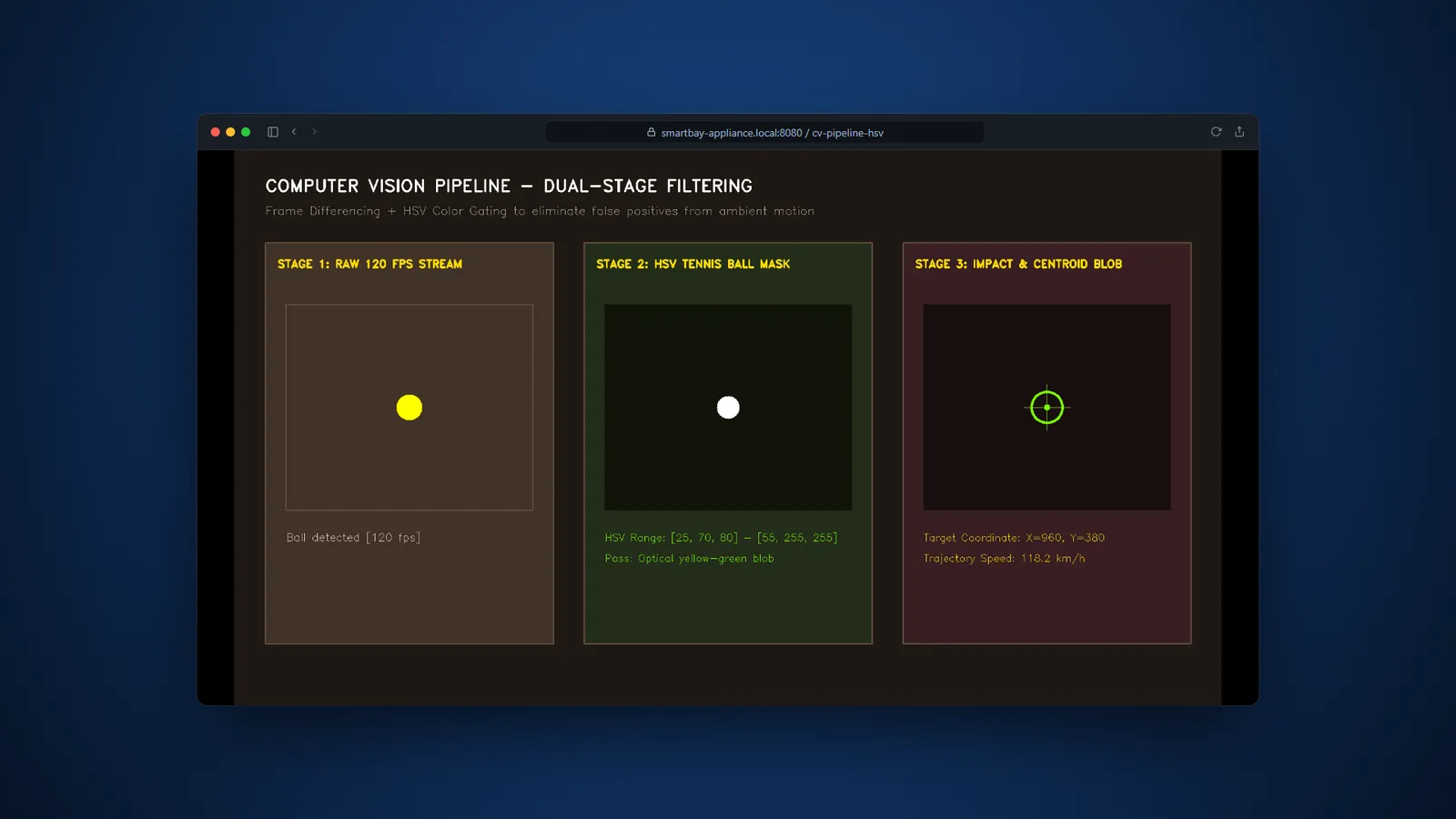Select the Stage 3: Impact & Centroid Blob heading
Image resolution: width=1456 pixels, height=819 pixels.
(x=1018, y=264)
